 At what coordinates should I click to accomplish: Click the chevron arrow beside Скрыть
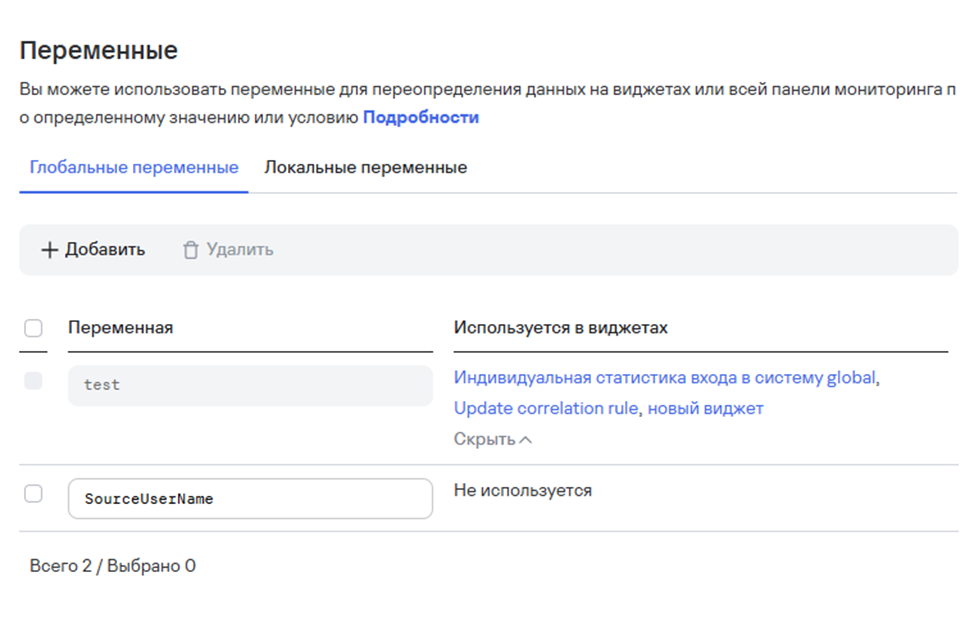(526, 440)
